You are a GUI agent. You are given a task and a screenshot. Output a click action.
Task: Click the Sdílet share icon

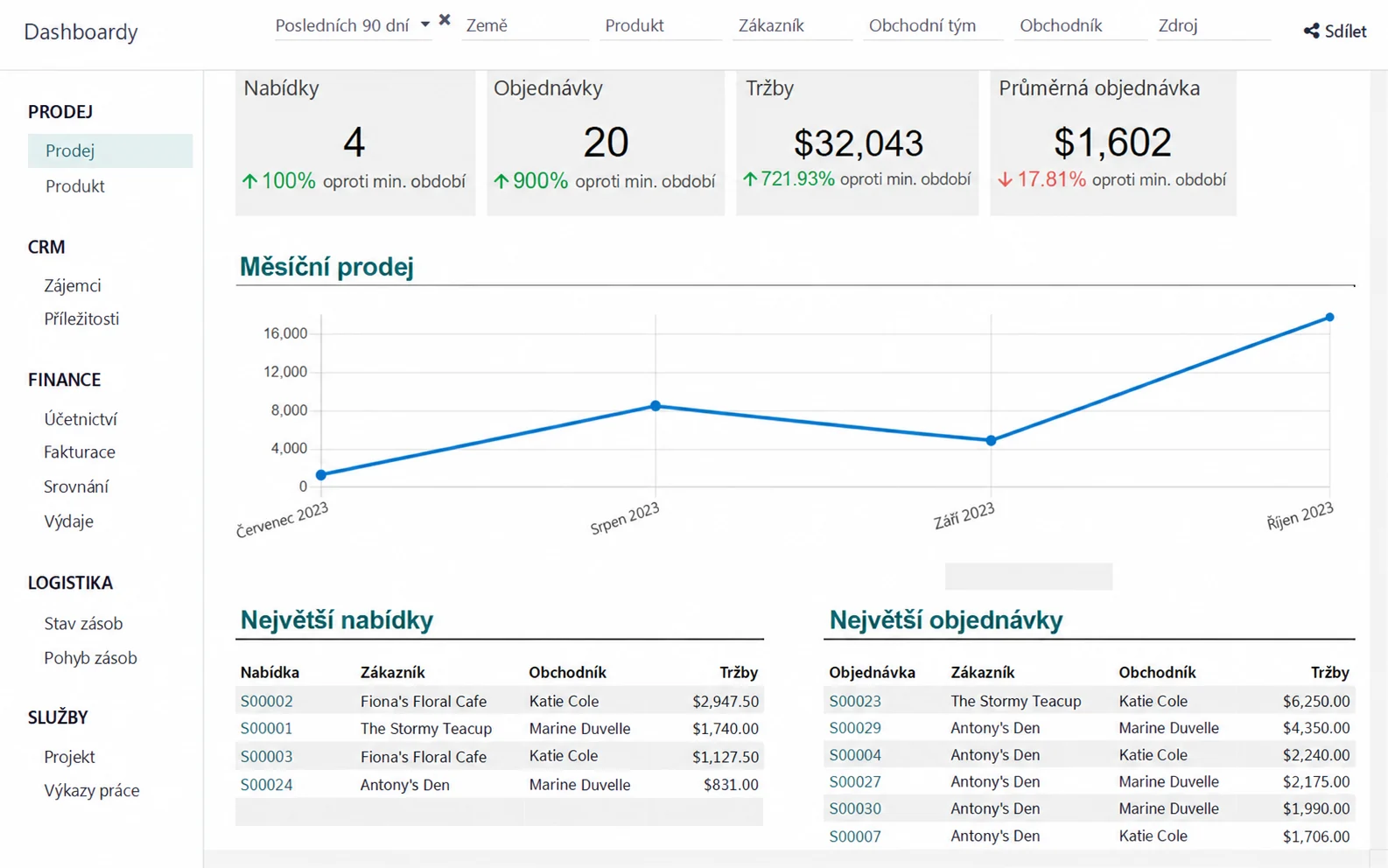(x=1311, y=31)
